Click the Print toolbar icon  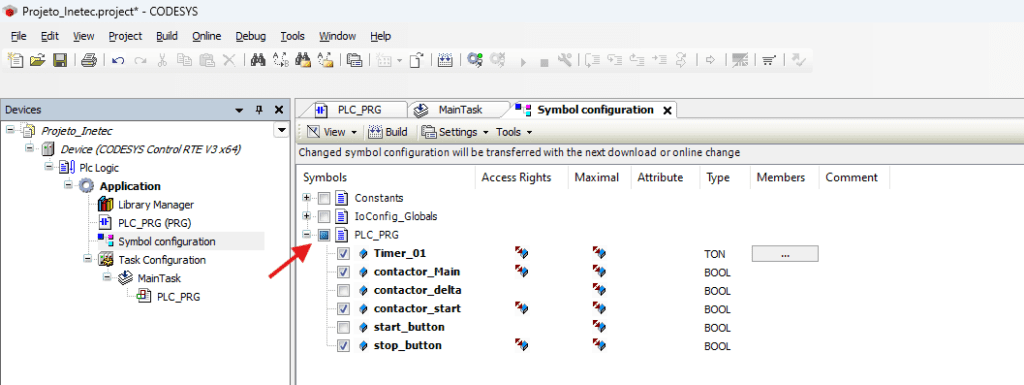[89, 60]
